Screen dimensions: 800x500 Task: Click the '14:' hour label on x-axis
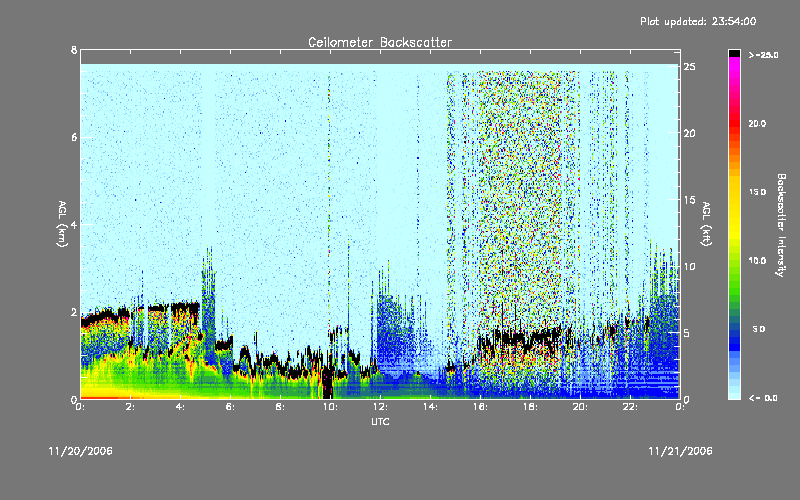point(430,407)
